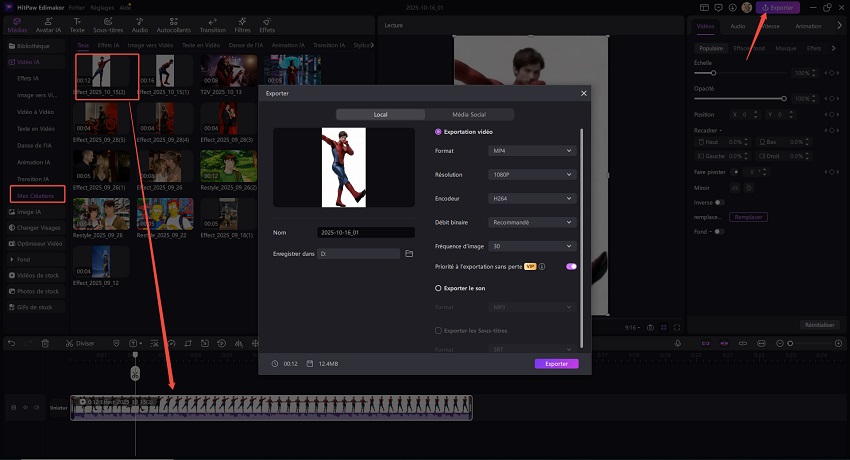Select the Exporter le son option
The width and height of the screenshot is (850, 460).
click(438, 287)
